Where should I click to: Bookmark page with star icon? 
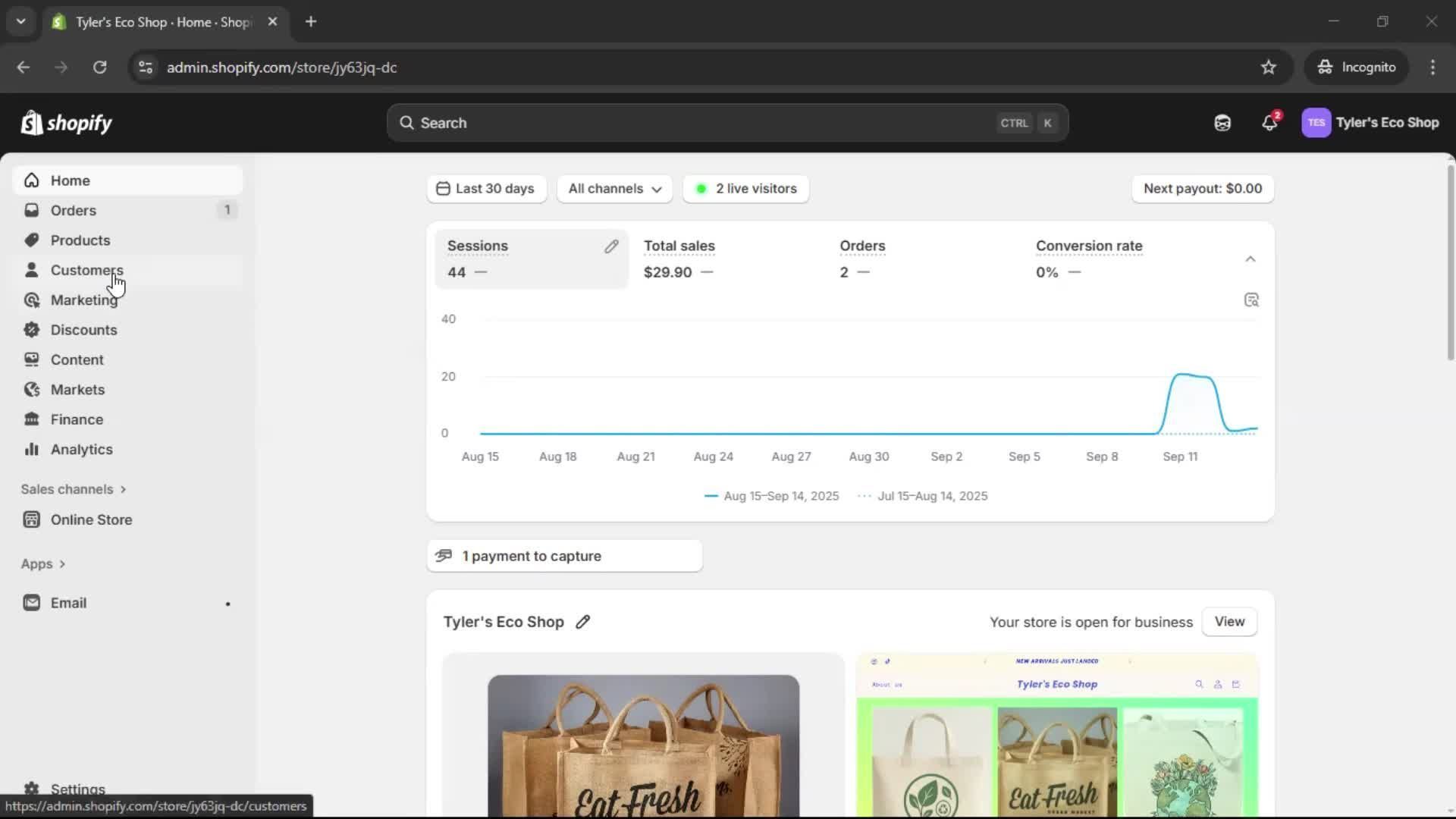pyautogui.click(x=1269, y=67)
